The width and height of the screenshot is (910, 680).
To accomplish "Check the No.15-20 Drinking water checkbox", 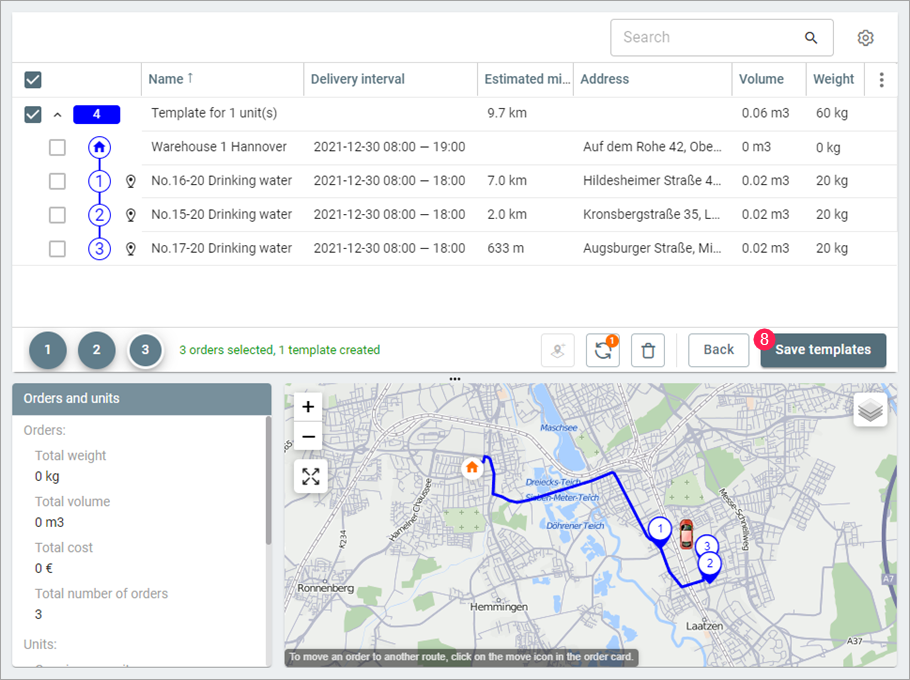I will click(x=57, y=215).
